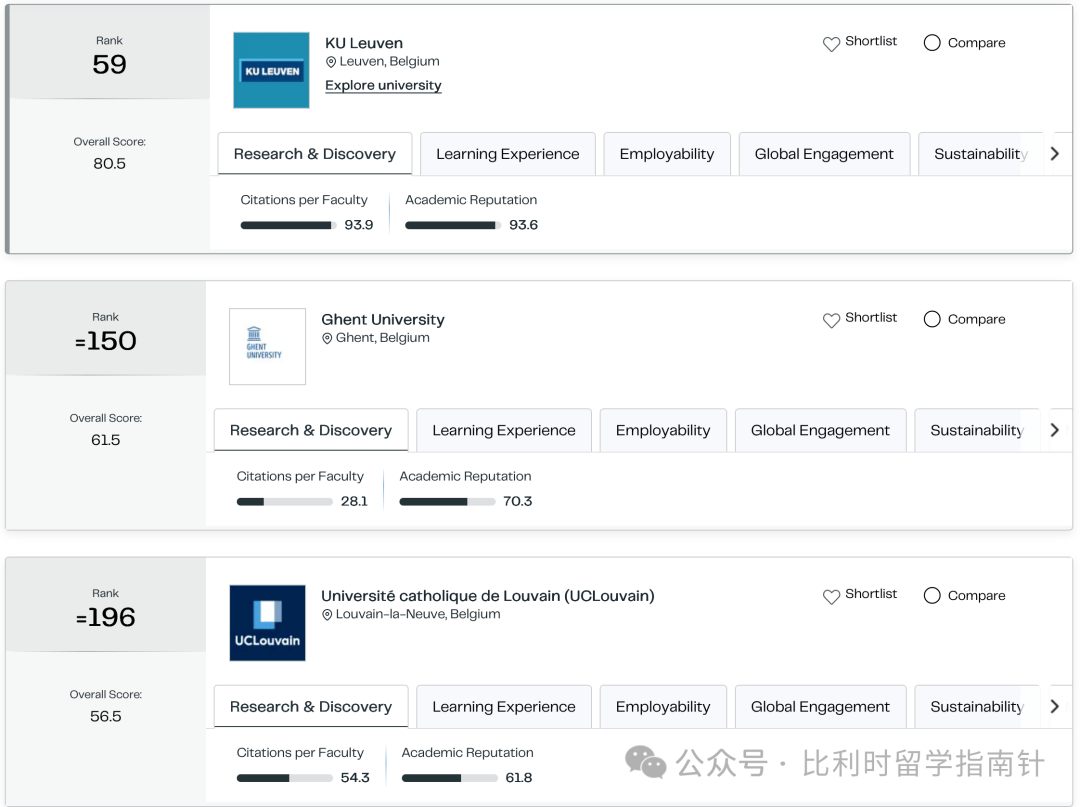
Task: Click KU Leuven's Academic Reputation bar
Action: click(x=453, y=225)
